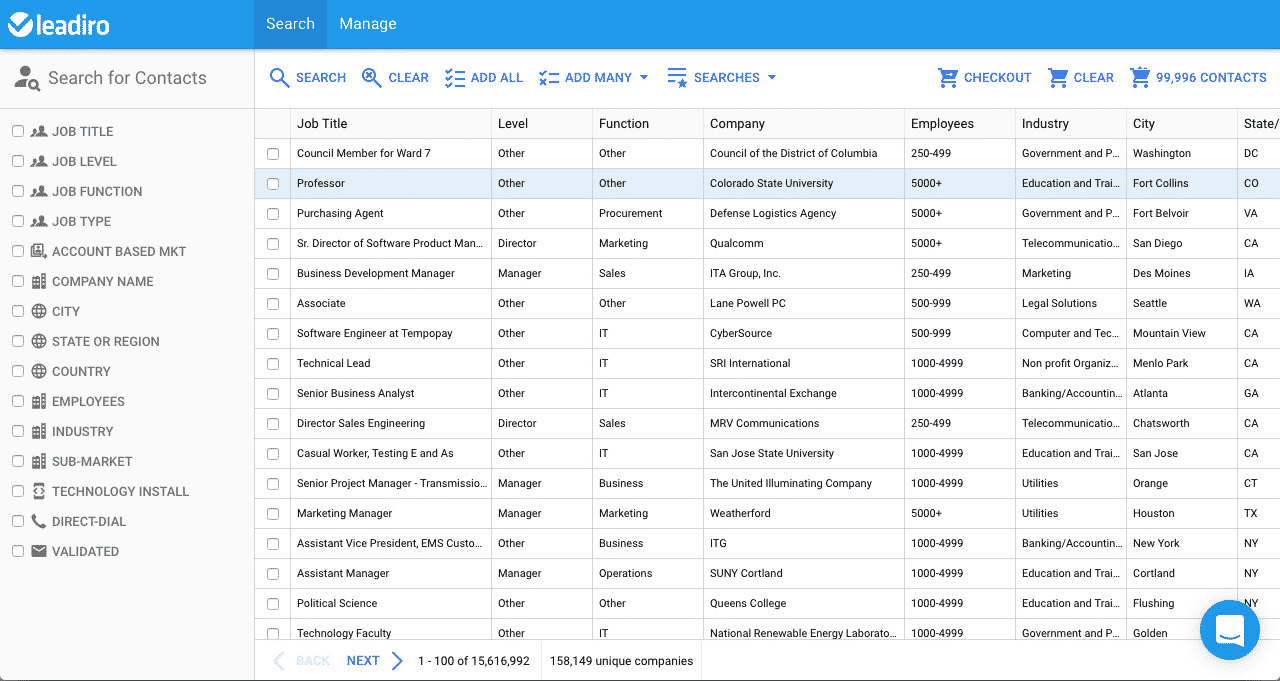Open the chat support bubble
The image size is (1280, 681).
click(1229, 629)
